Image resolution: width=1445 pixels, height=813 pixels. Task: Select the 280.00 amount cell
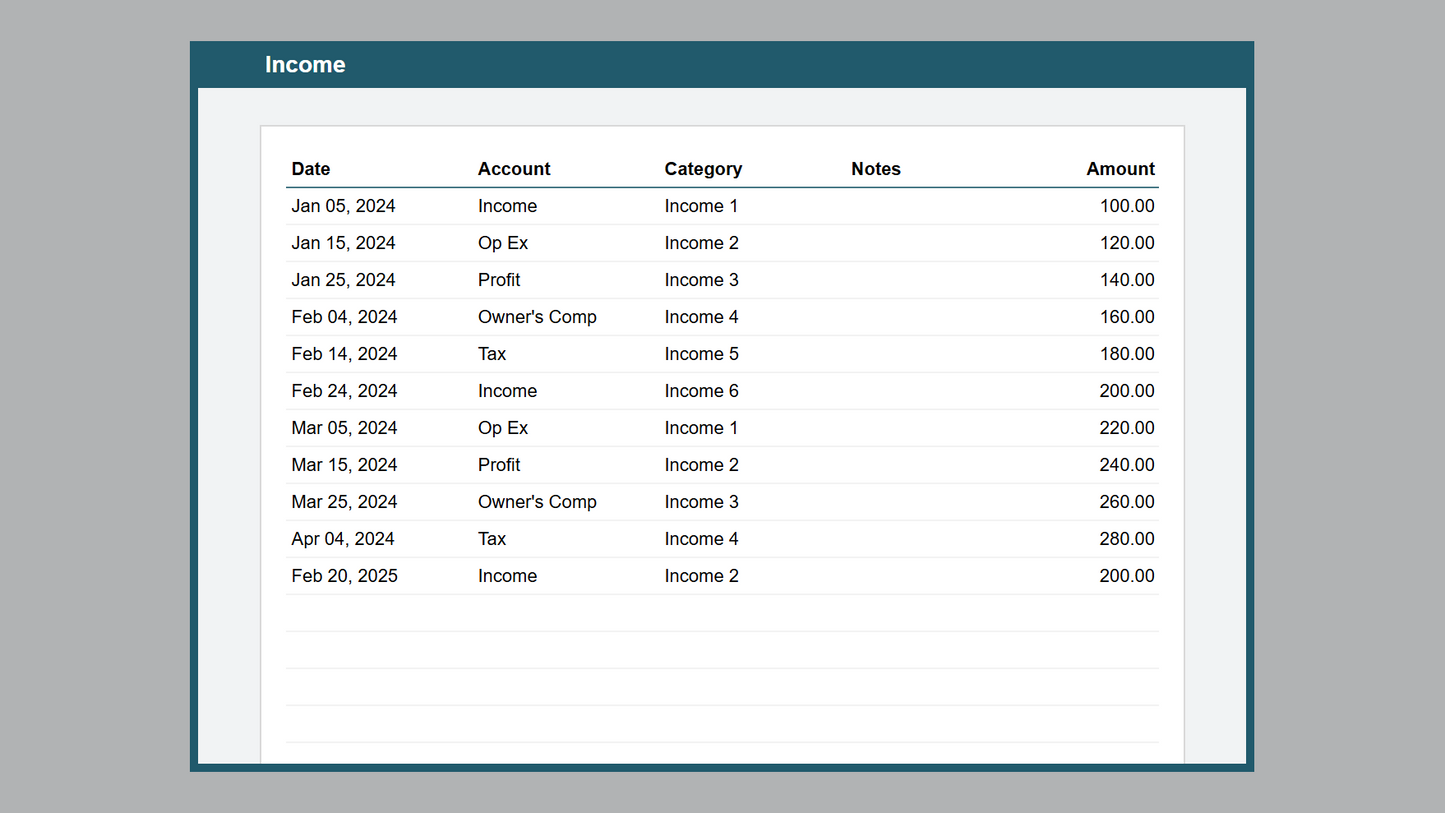tap(1126, 539)
